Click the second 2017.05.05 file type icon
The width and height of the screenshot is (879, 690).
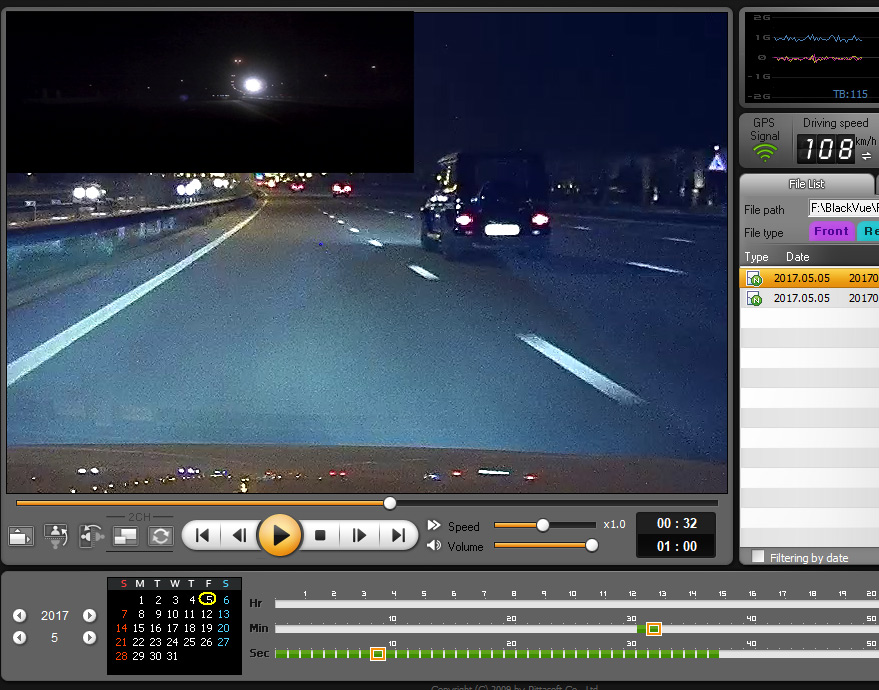754,298
